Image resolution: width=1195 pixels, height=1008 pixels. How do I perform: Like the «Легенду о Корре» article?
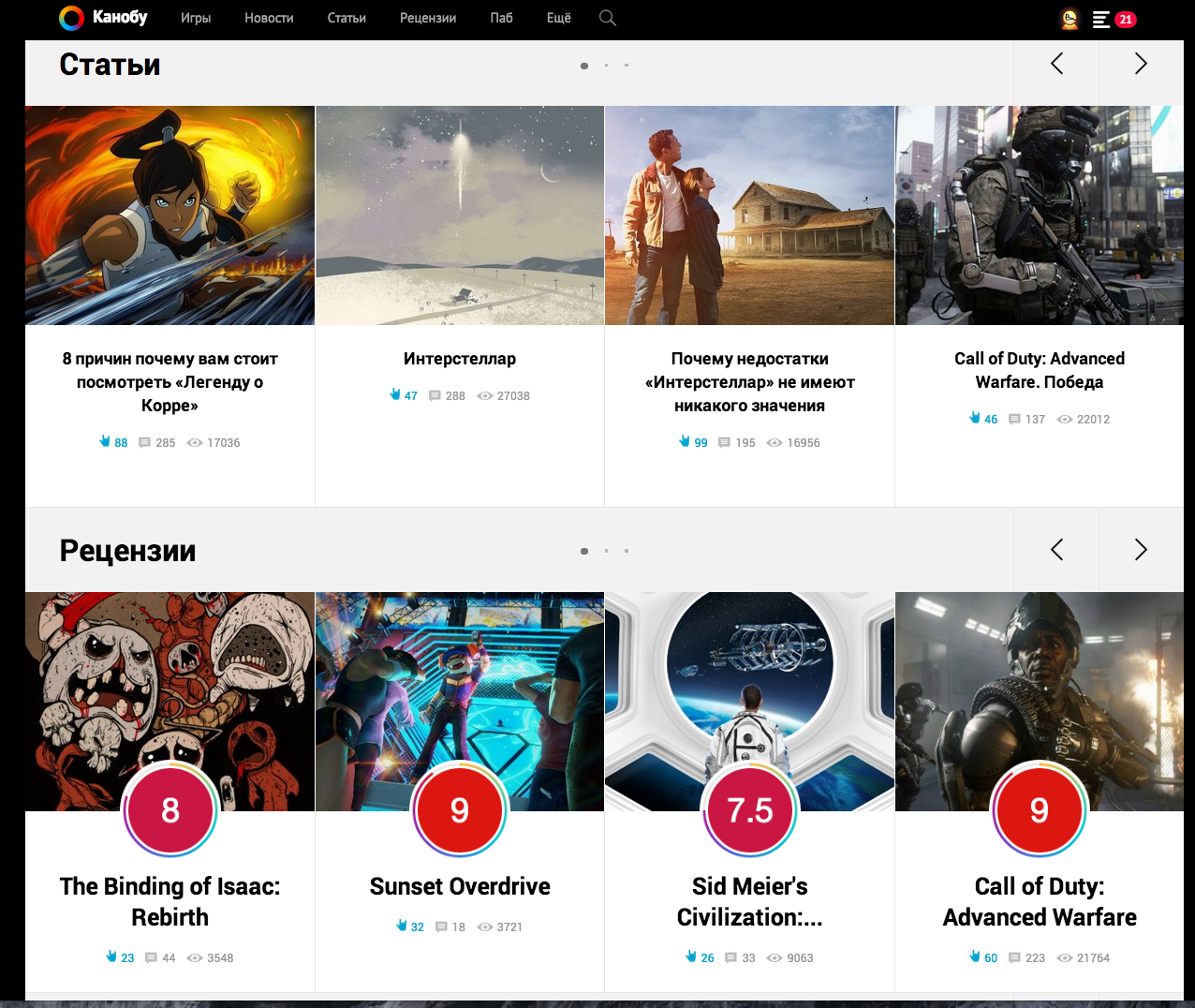105,441
